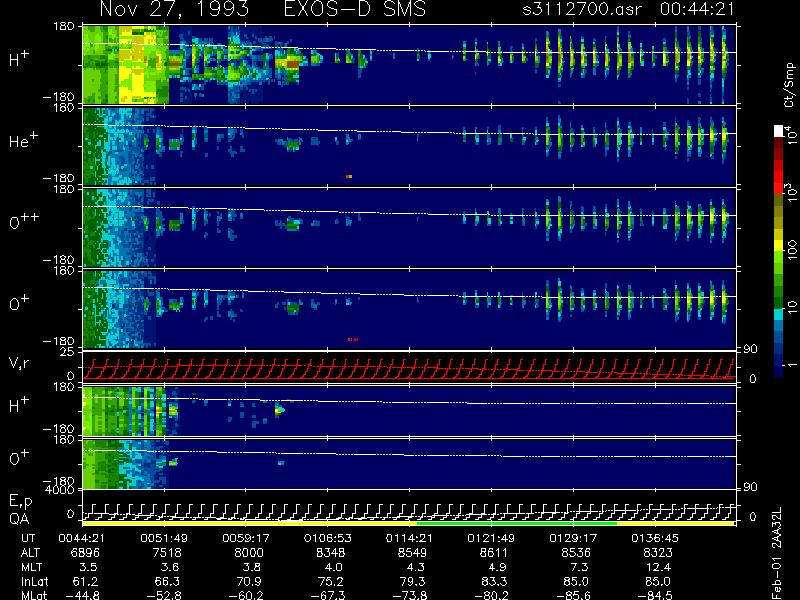The width and height of the screenshot is (800, 600).
Task: Click the InLat value '83.3'
Action: [495, 581]
